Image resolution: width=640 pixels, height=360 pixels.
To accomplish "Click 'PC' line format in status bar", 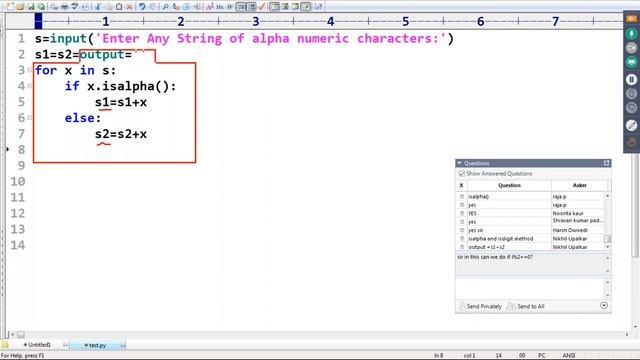I will 542,356.
